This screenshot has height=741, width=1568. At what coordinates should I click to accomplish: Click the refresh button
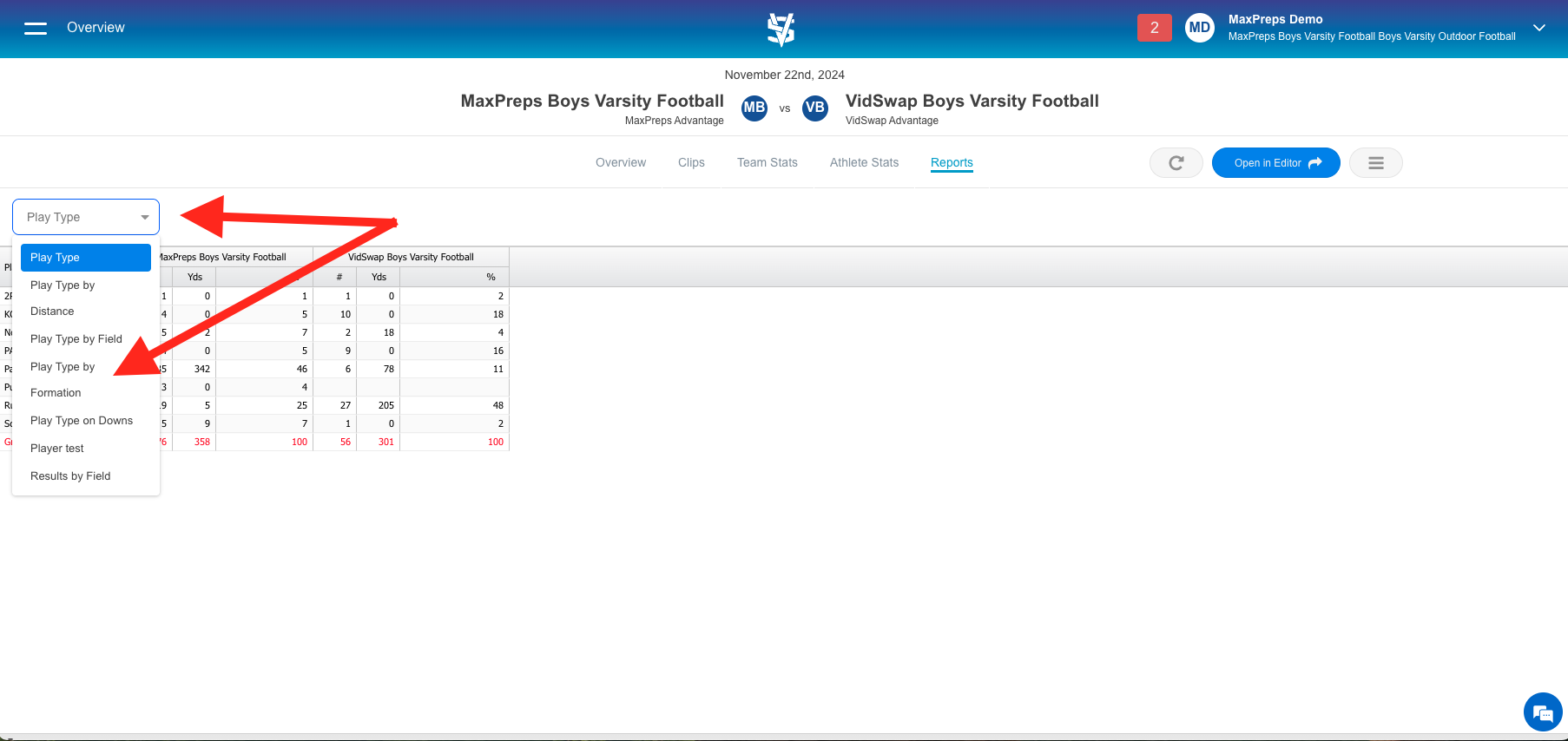1176,163
